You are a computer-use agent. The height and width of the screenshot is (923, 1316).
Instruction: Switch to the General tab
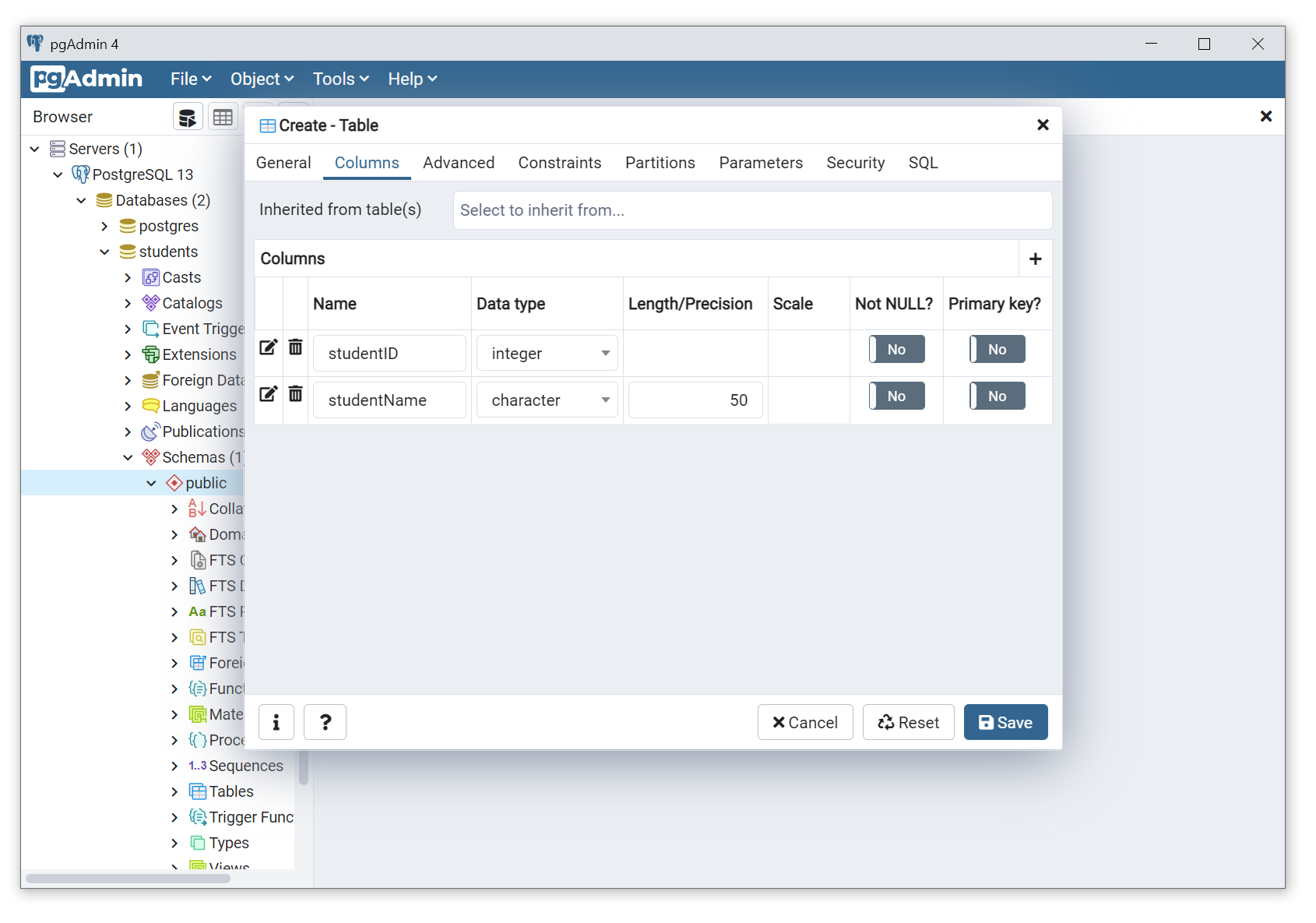tap(283, 163)
